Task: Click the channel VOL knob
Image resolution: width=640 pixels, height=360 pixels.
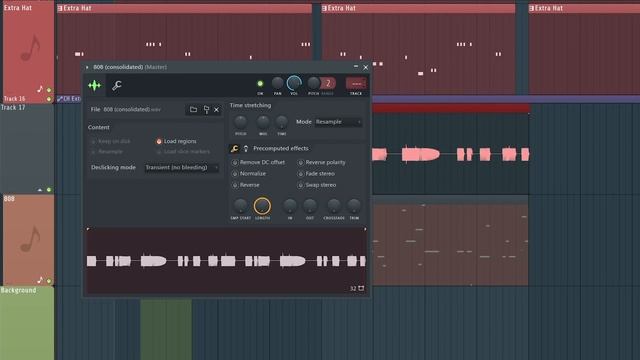Action: coord(294,83)
